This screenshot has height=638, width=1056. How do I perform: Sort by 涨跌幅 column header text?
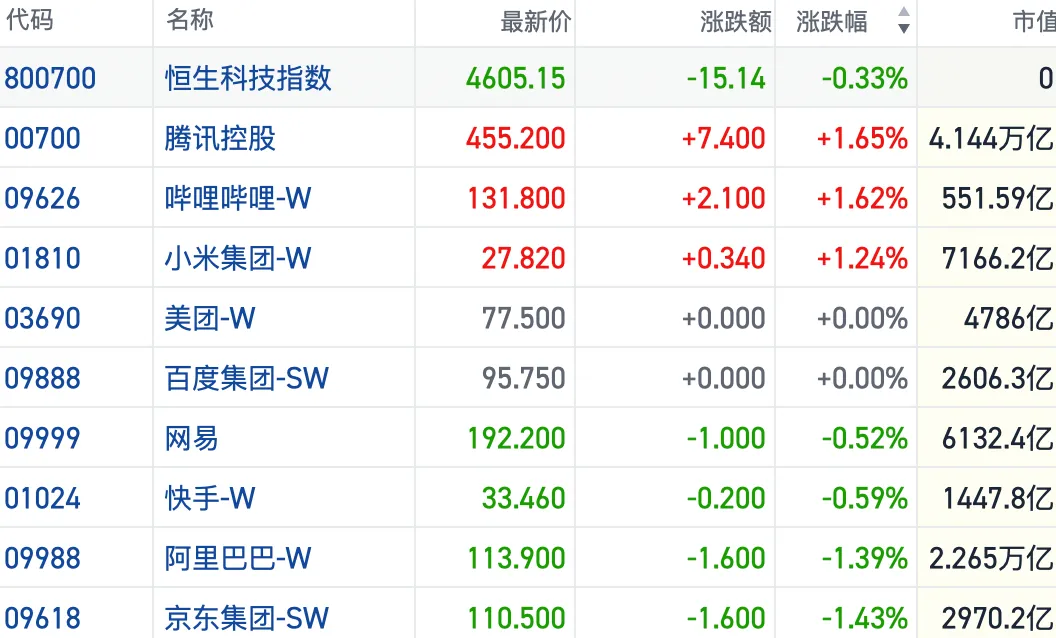point(832,22)
